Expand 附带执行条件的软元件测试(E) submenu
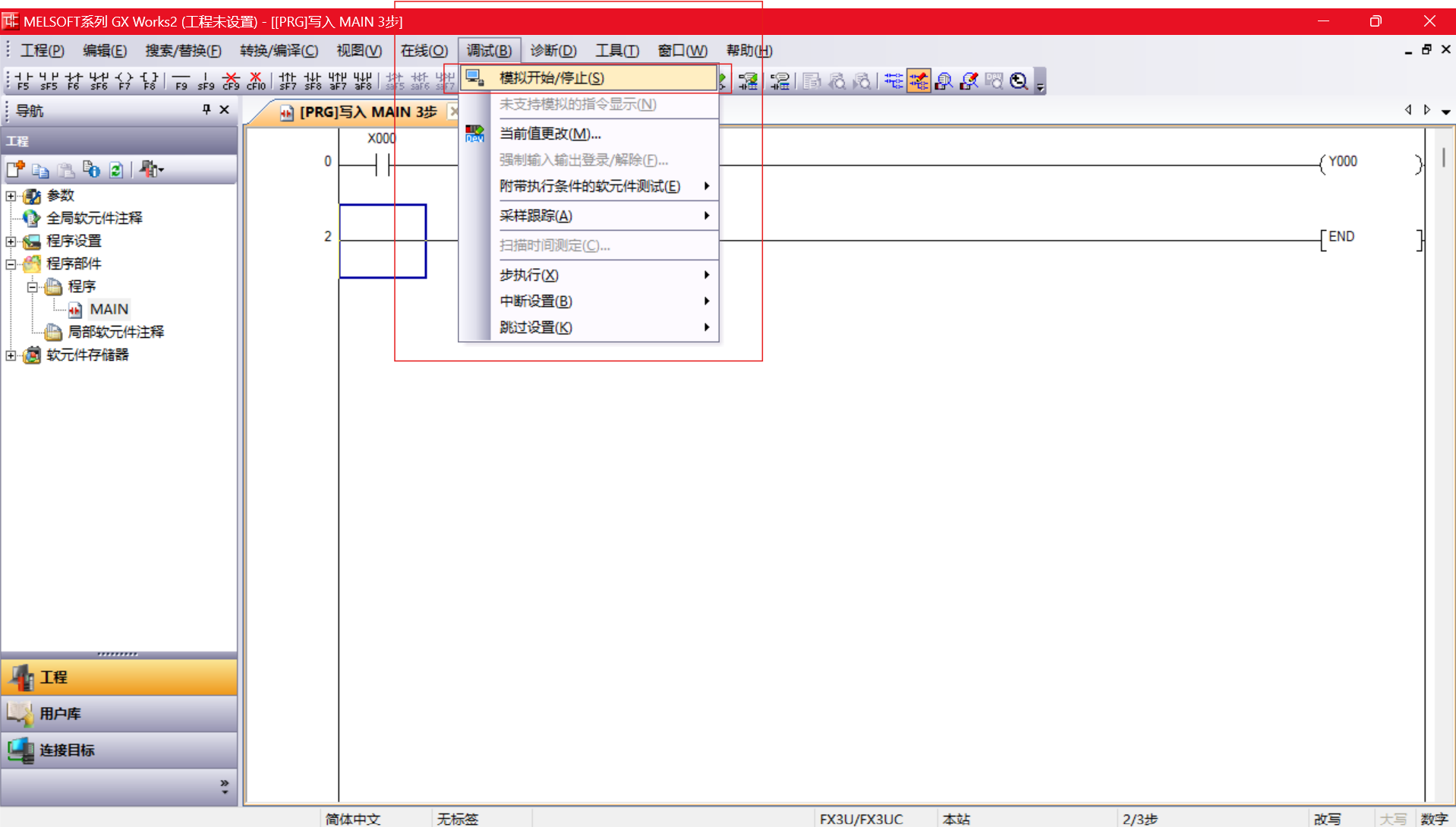This screenshot has width=1456, height=827. point(588,187)
